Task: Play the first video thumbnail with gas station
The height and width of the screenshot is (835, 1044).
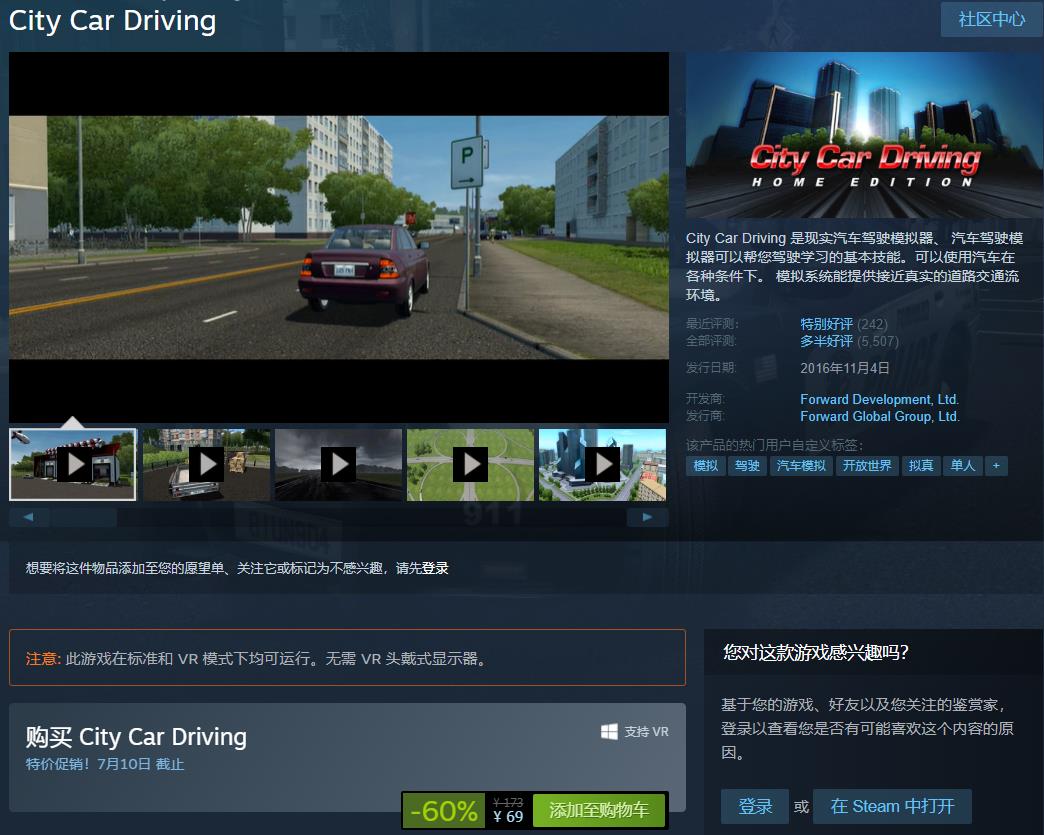Action: (x=73, y=464)
